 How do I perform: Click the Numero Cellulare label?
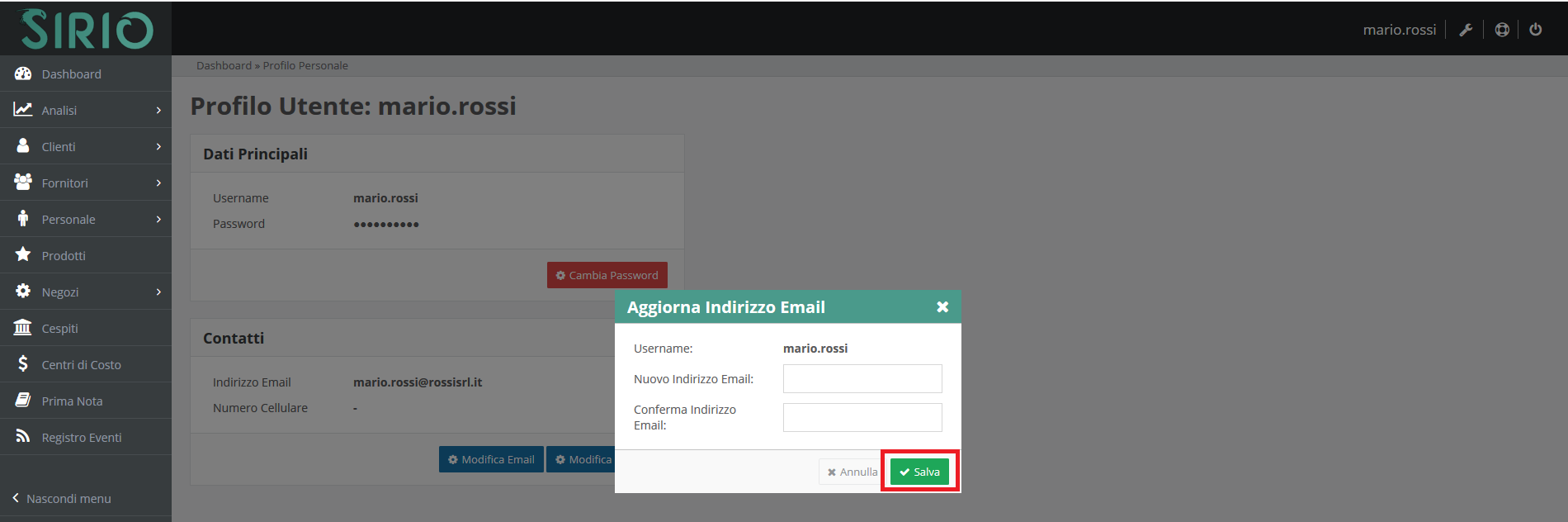260,408
